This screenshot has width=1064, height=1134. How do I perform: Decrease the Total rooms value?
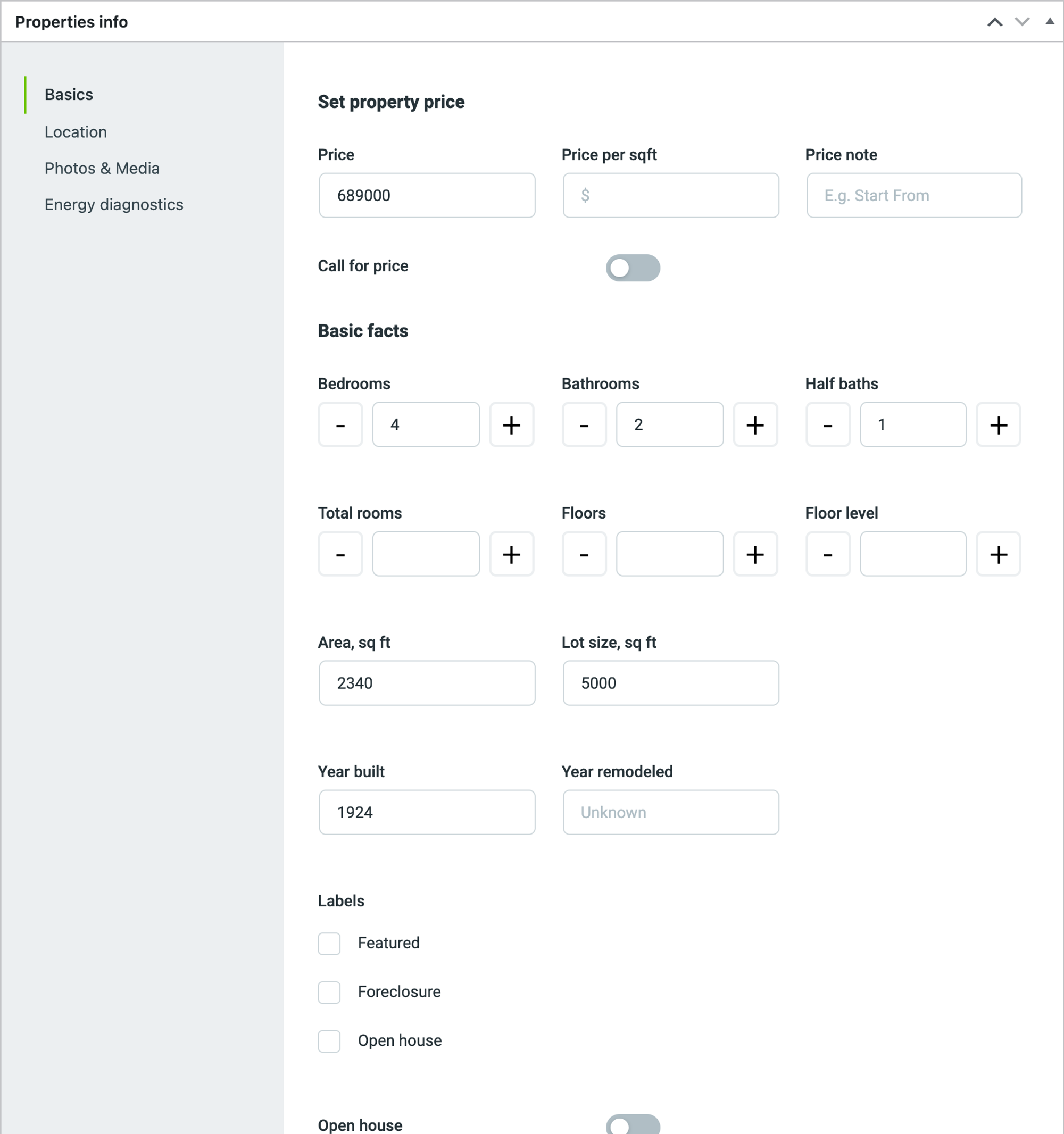click(340, 554)
